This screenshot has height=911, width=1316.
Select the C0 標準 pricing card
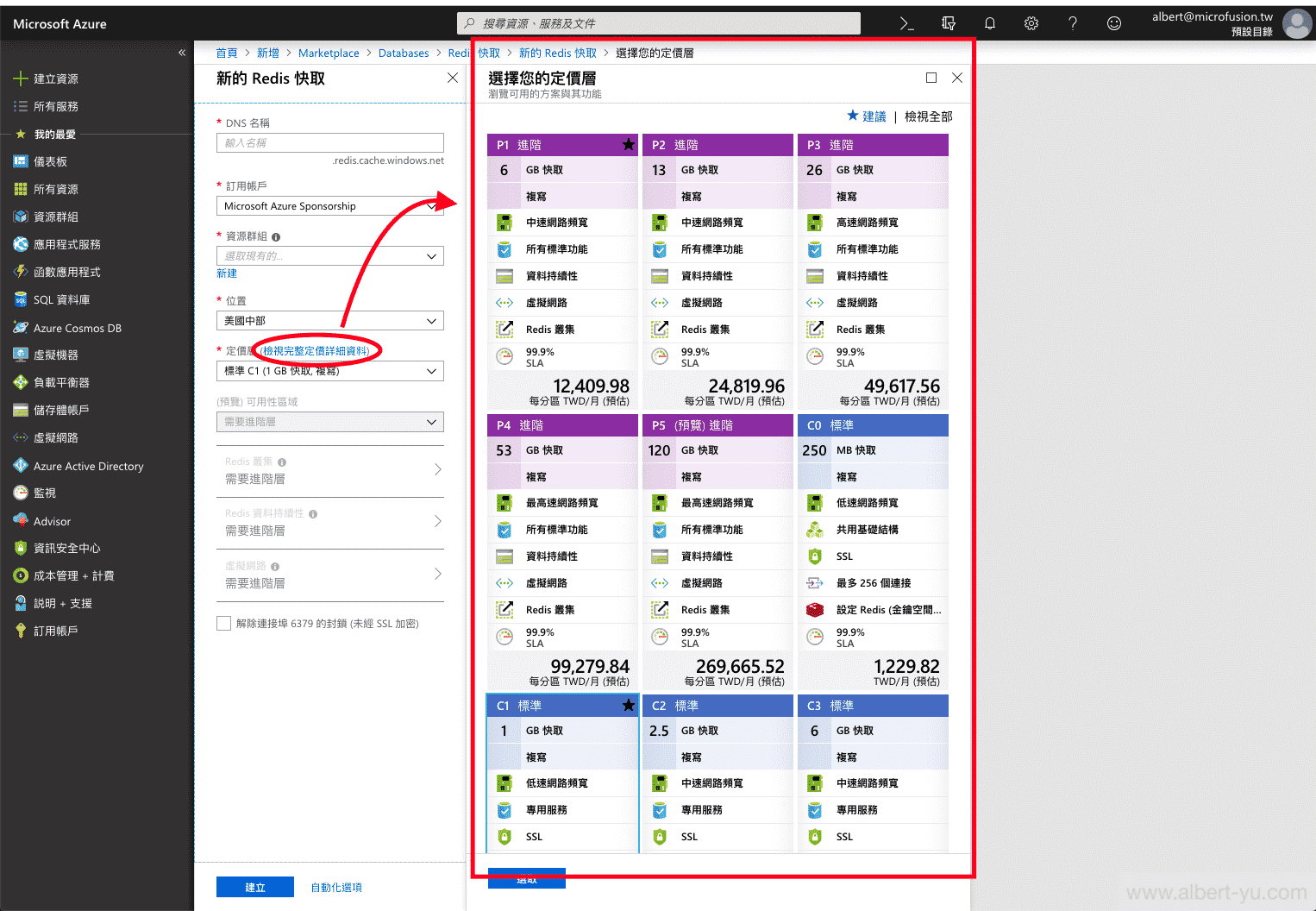pyautogui.click(x=873, y=552)
